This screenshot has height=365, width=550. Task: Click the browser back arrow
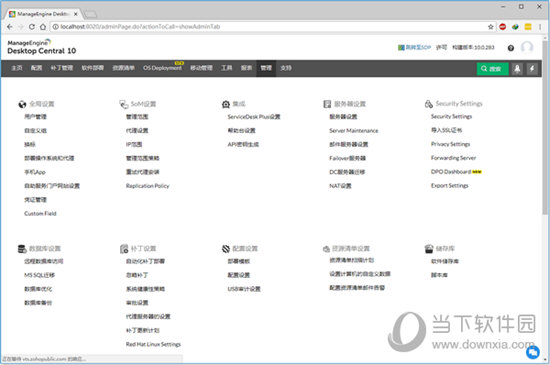(x=9, y=27)
